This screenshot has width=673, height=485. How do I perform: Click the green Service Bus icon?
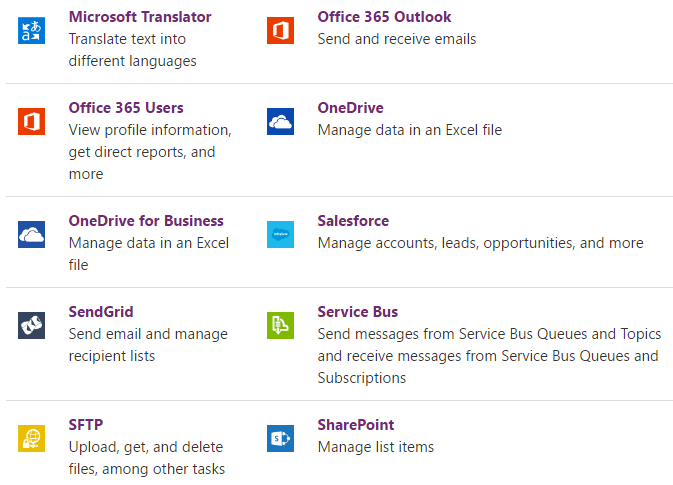(281, 326)
